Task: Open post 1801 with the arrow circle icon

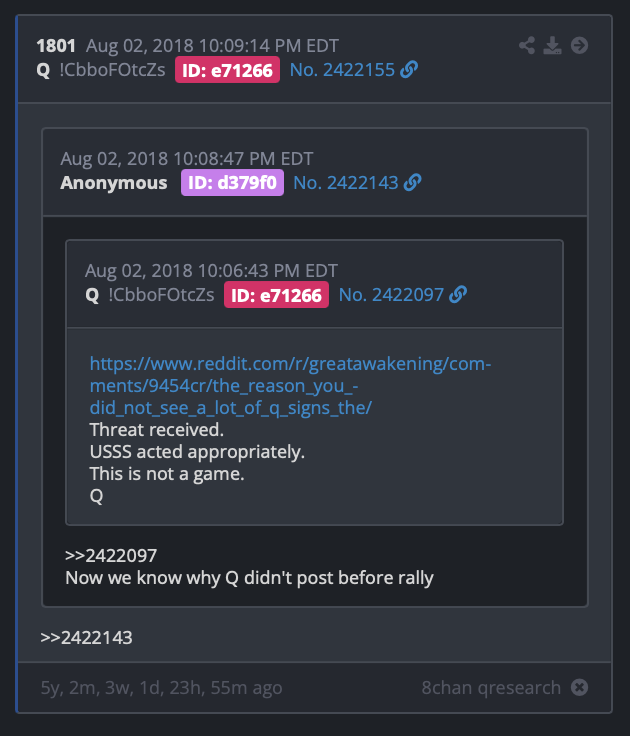Action: (579, 46)
